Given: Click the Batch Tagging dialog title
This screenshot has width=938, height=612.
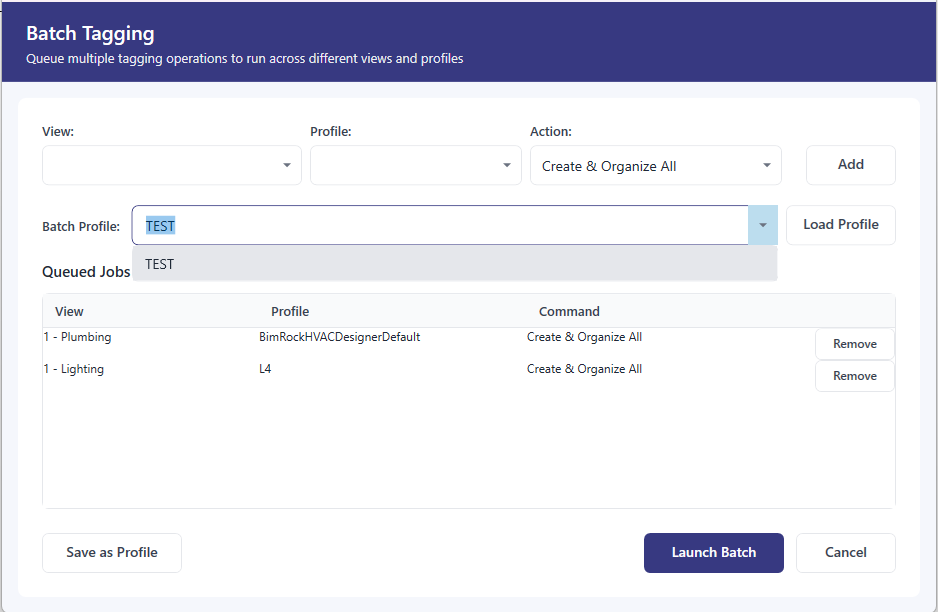Looking at the screenshot, I should [90, 33].
